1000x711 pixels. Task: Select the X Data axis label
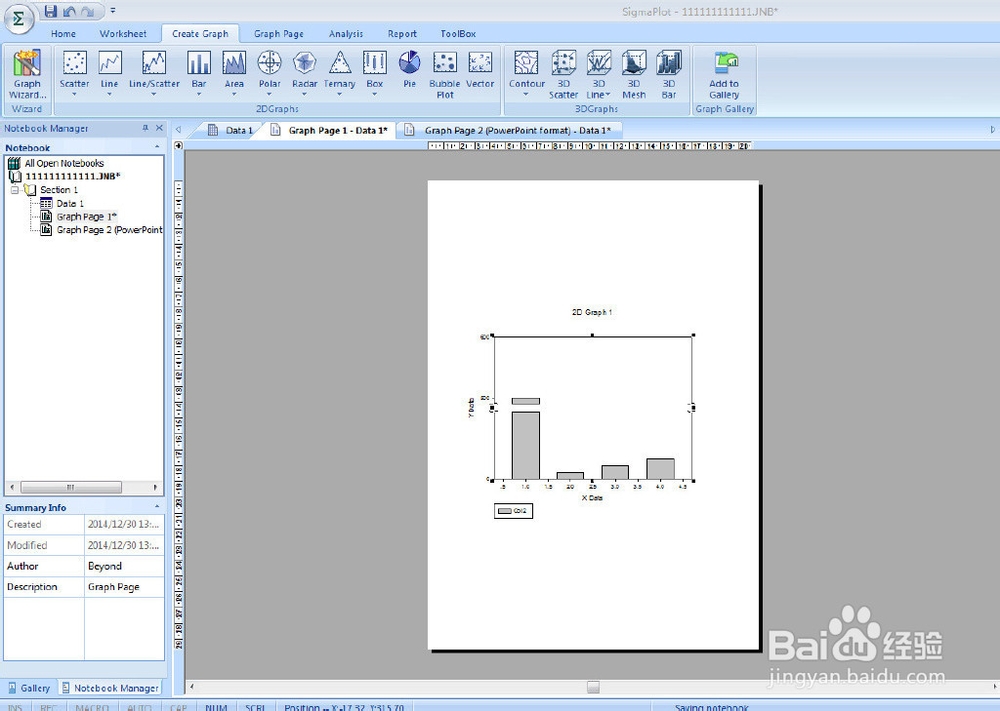pos(592,498)
